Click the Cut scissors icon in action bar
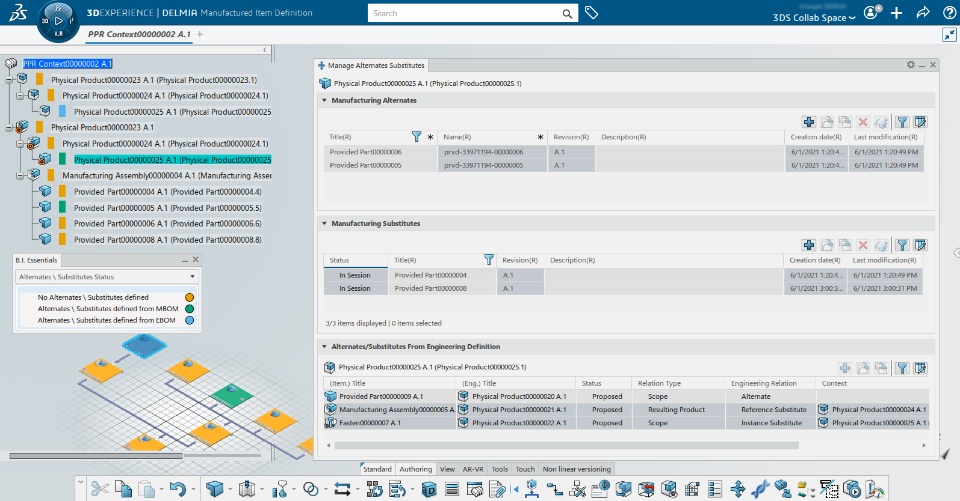This screenshot has height=501, width=960. (100, 489)
